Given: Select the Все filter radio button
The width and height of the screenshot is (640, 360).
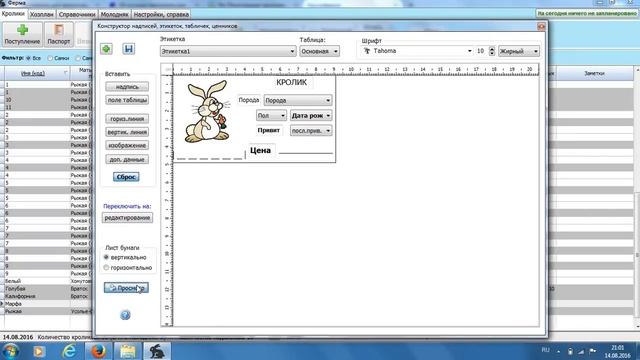Looking at the screenshot, I should point(29,58).
